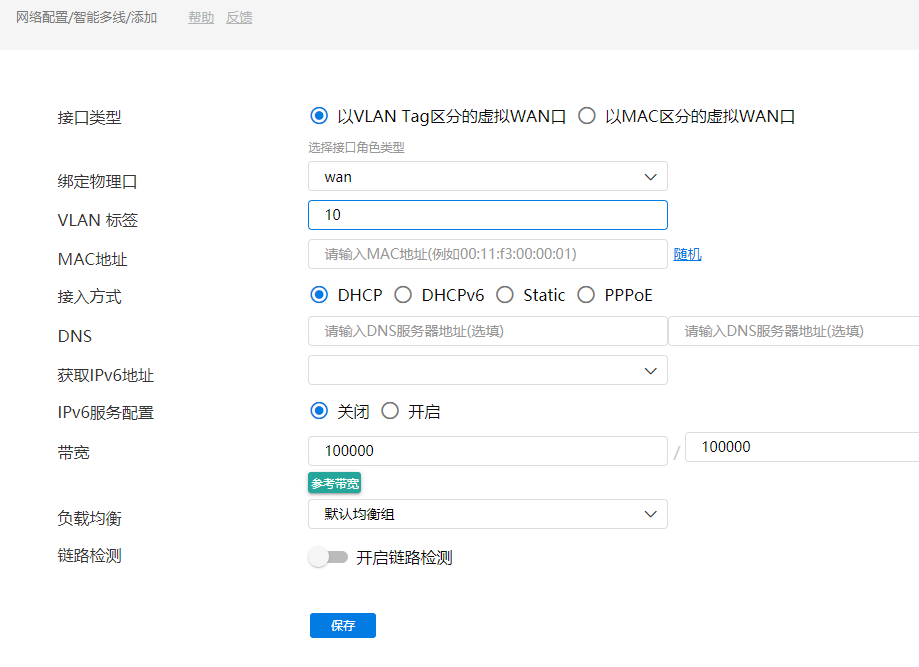919x667 pixels.
Task: Select DHCPv6 access method
Action: click(403, 295)
